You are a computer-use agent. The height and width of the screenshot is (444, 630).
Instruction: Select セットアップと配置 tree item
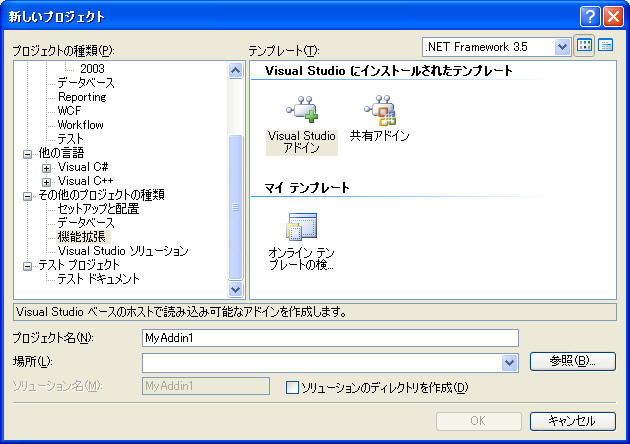tap(98, 209)
